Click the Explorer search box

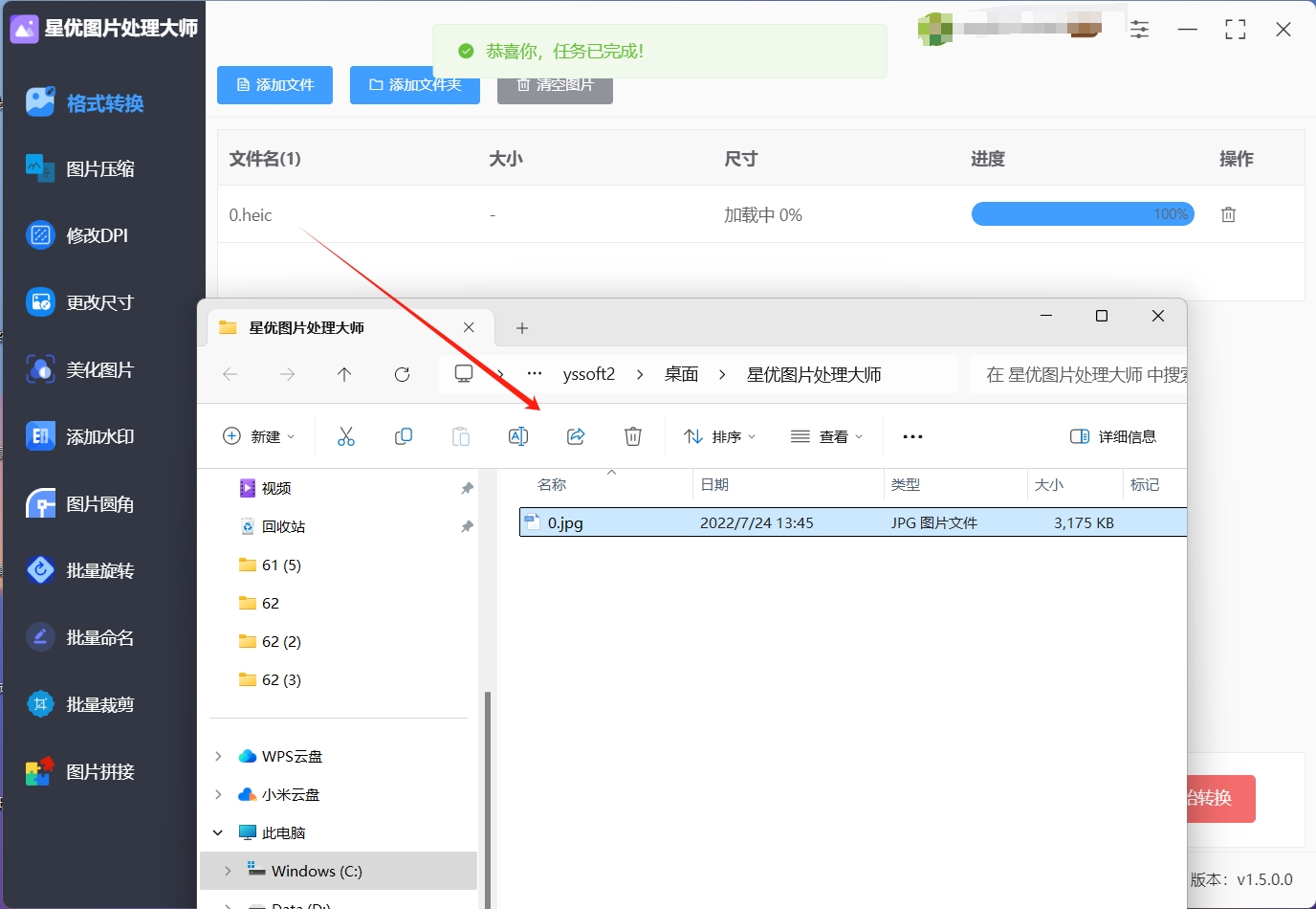(1078, 374)
